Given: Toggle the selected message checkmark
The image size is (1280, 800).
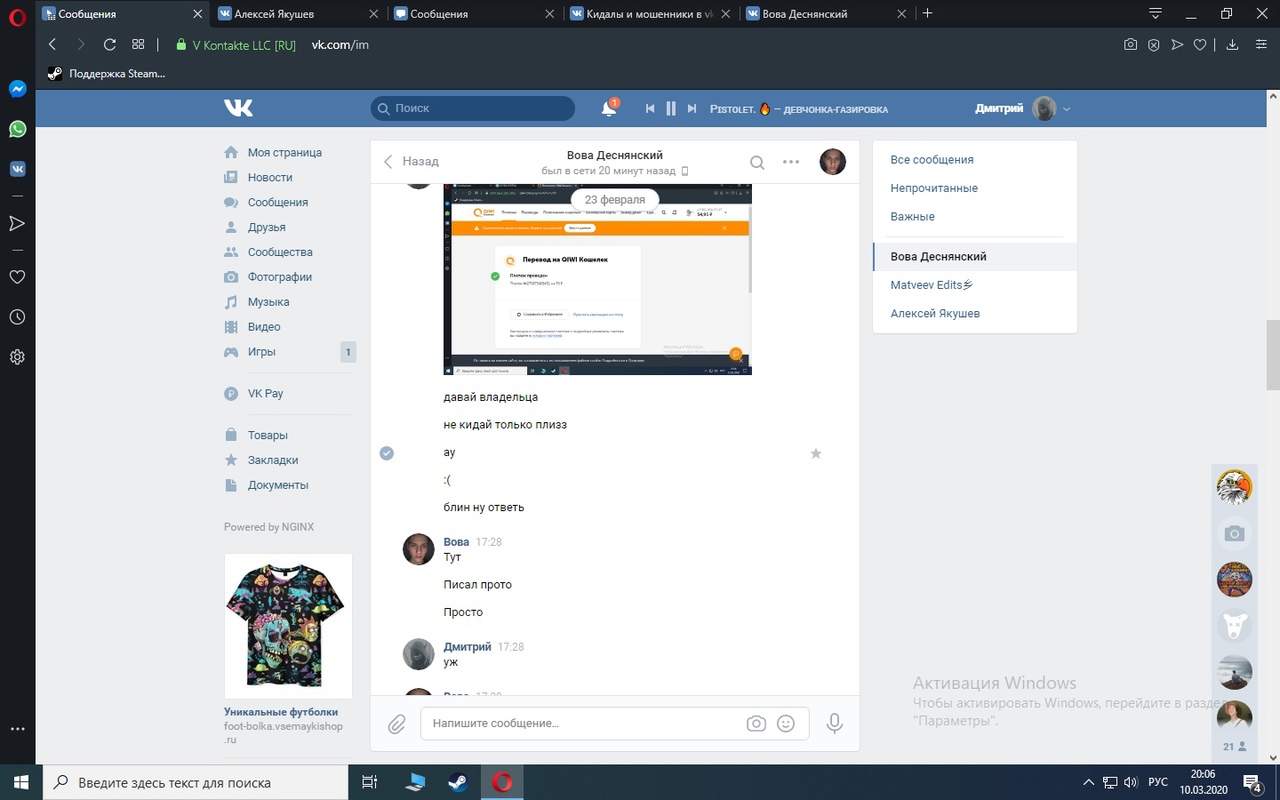Looking at the screenshot, I should pyautogui.click(x=387, y=453).
